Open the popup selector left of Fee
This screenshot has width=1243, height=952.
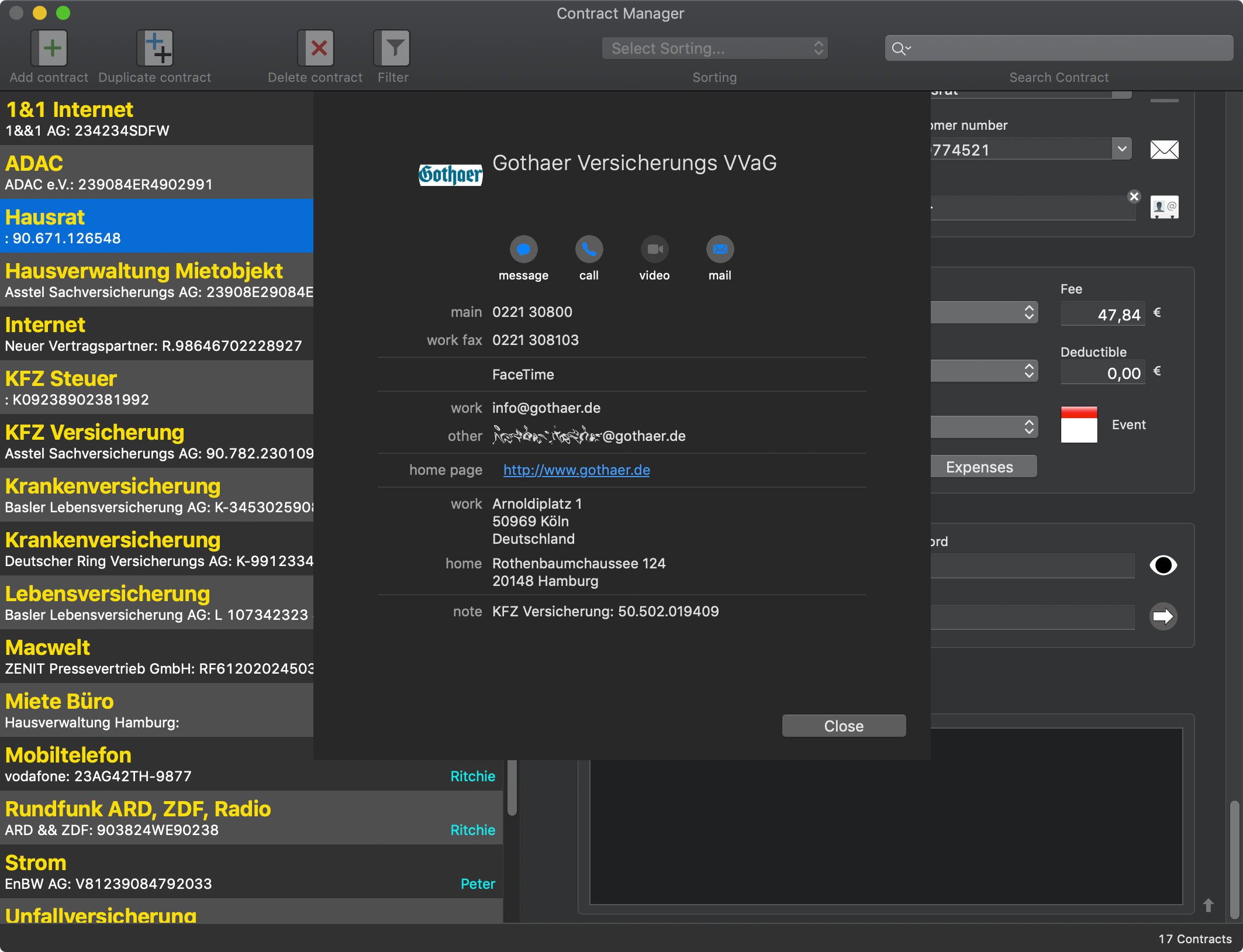(x=985, y=312)
